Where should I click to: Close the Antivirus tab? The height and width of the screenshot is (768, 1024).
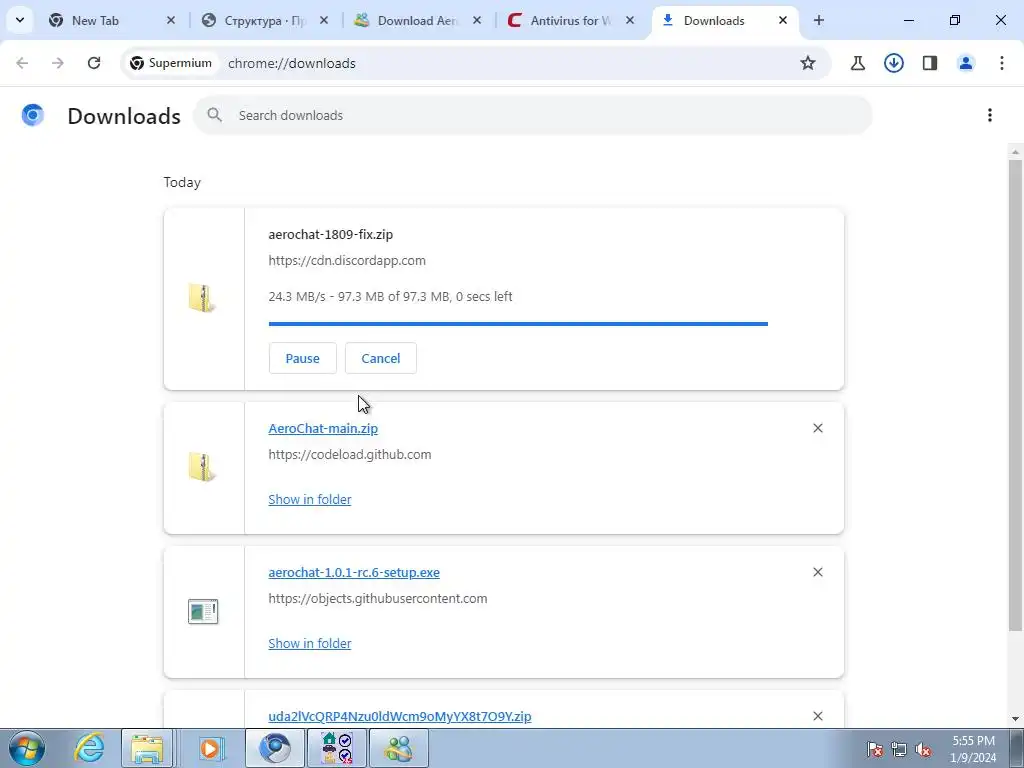(x=630, y=20)
